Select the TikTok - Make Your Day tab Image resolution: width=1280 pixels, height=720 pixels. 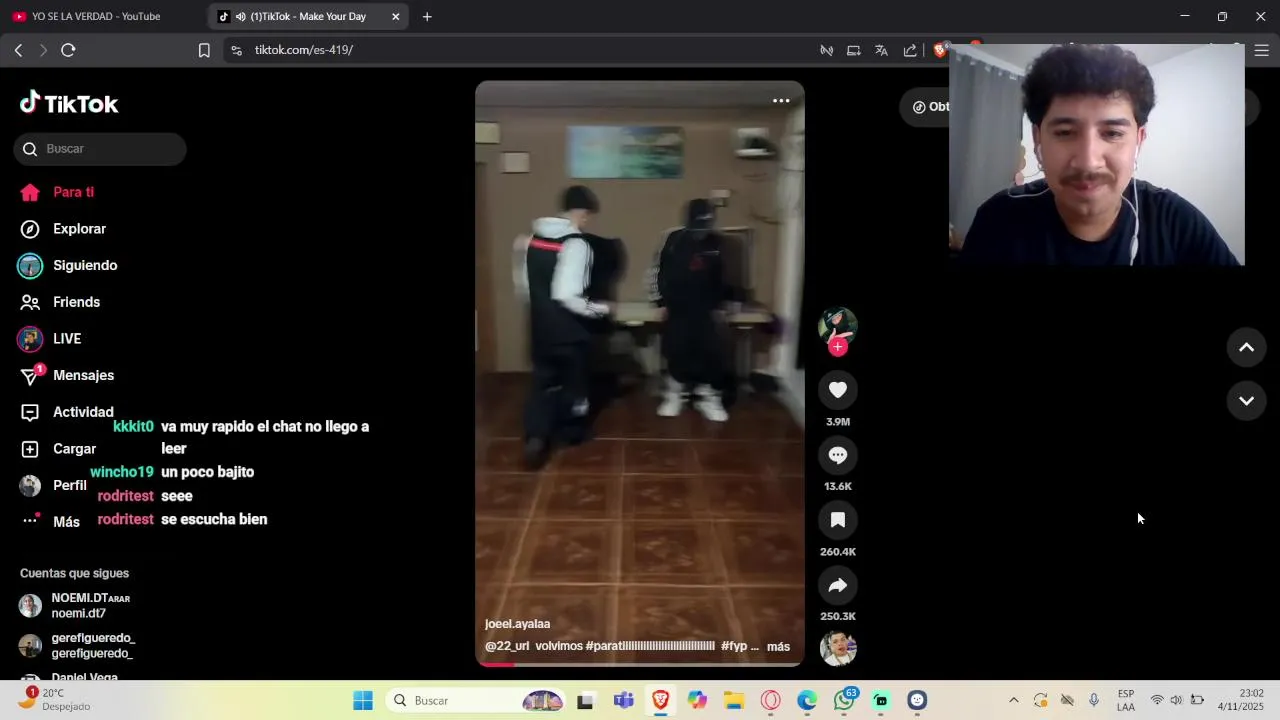pos(308,16)
